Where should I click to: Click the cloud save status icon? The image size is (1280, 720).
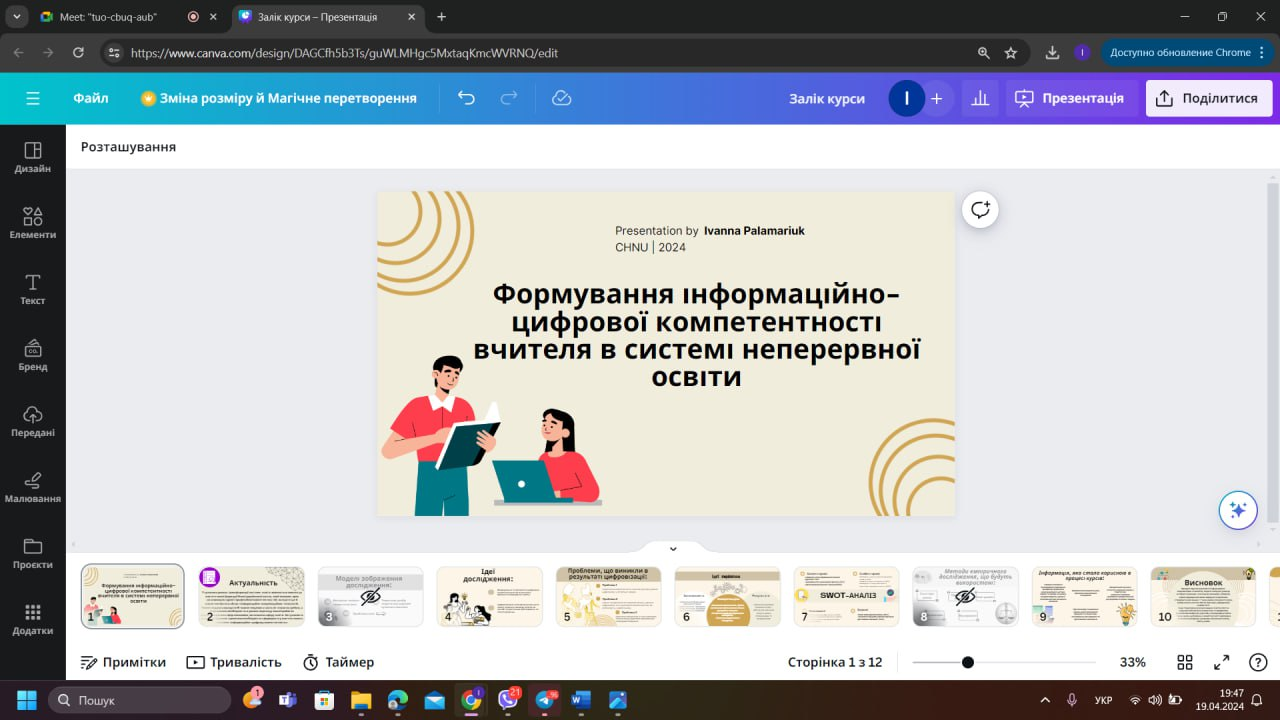pyautogui.click(x=561, y=98)
